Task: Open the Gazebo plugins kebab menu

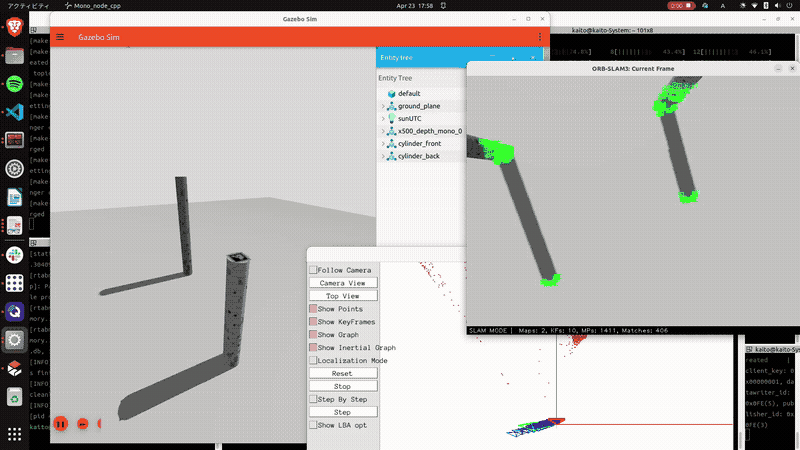Action: (x=540, y=37)
